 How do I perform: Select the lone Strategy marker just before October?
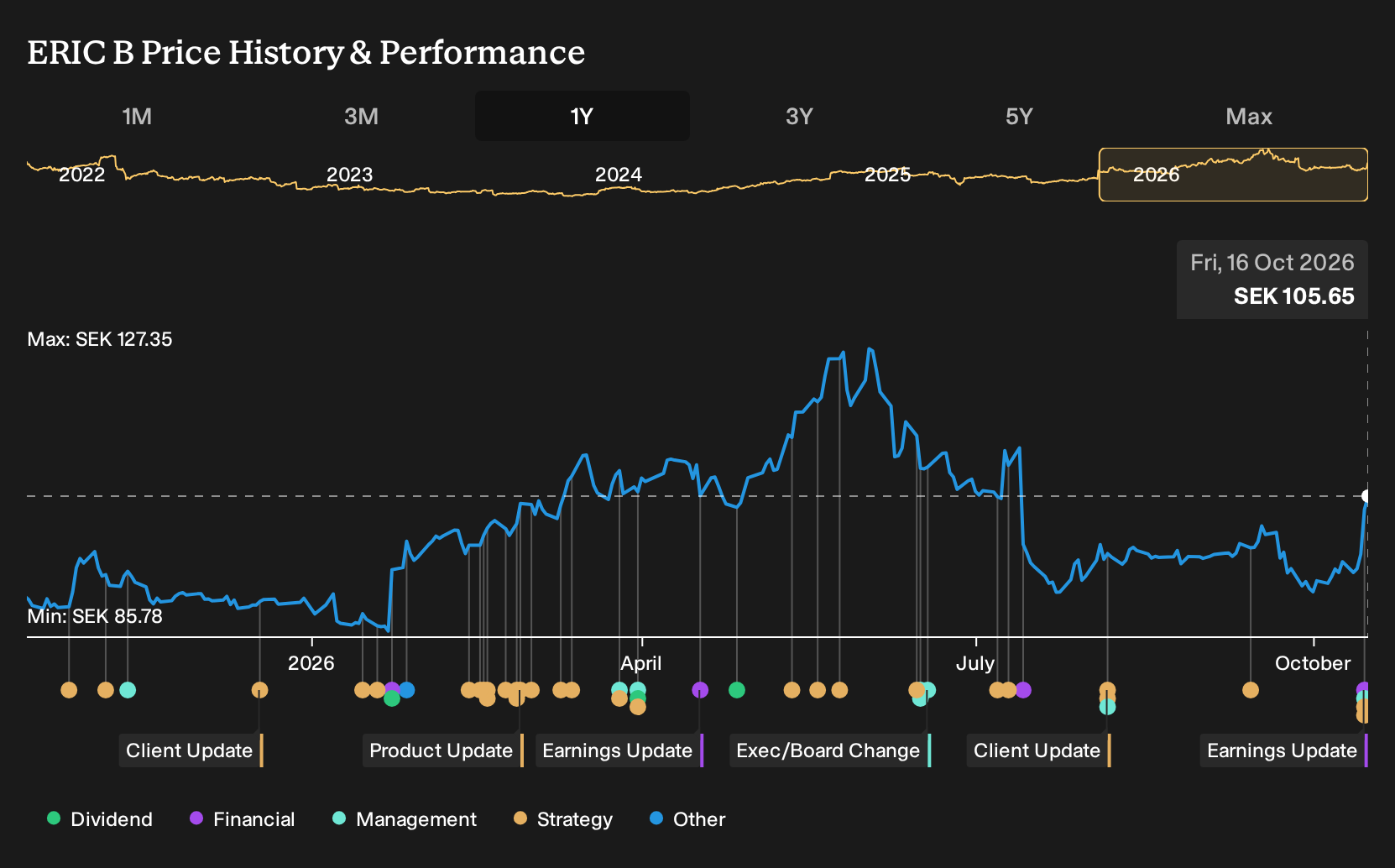click(x=1251, y=690)
